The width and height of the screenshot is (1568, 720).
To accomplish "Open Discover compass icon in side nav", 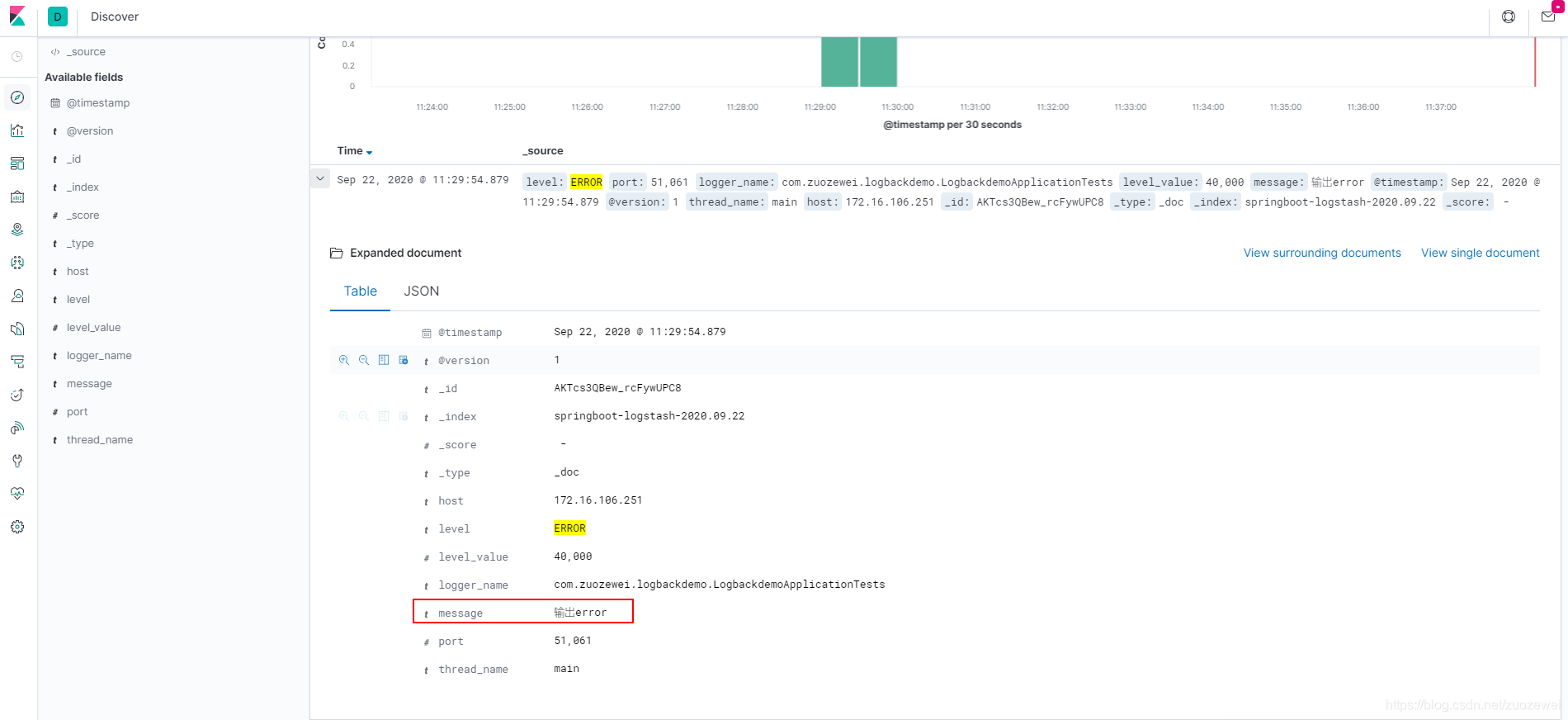I will (x=17, y=97).
